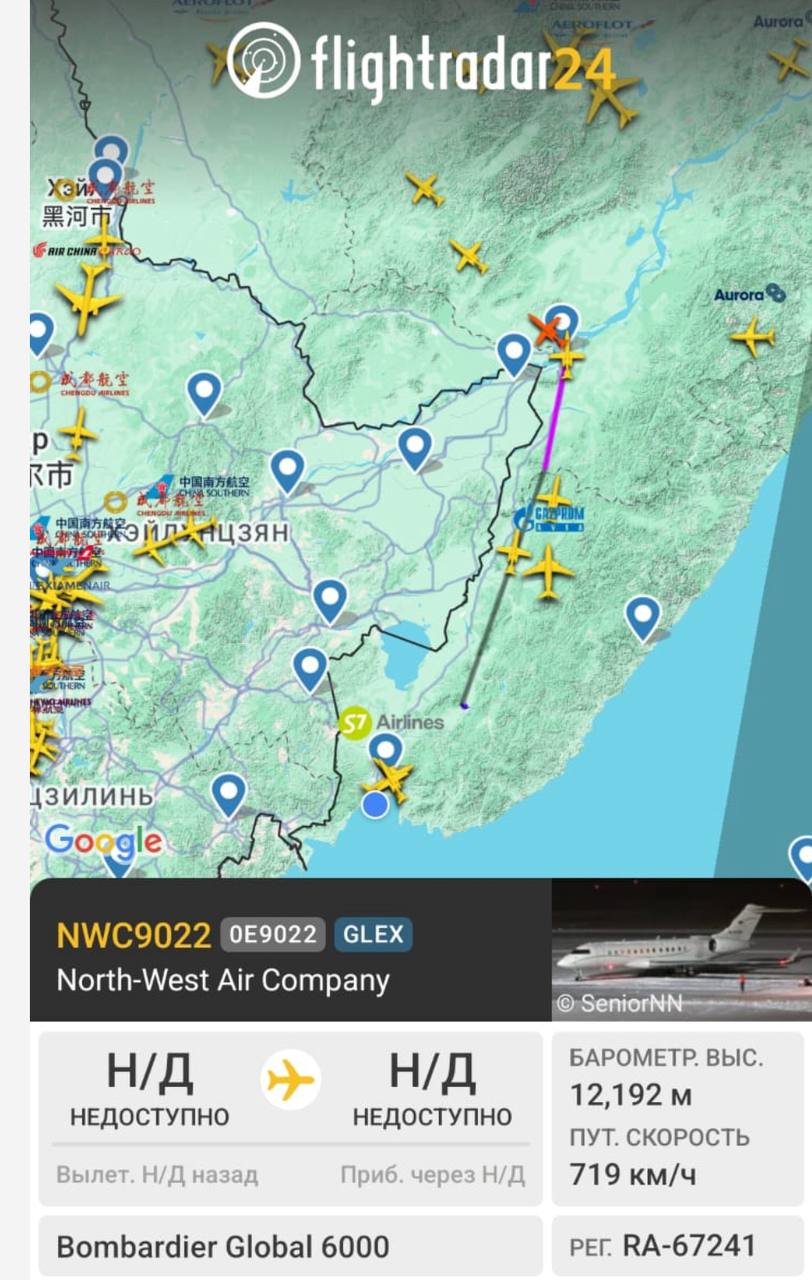The width and height of the screenshot is (812, 1280).
Task: Select the Aeroflot plane at the map's top
Action: [609, 97]
